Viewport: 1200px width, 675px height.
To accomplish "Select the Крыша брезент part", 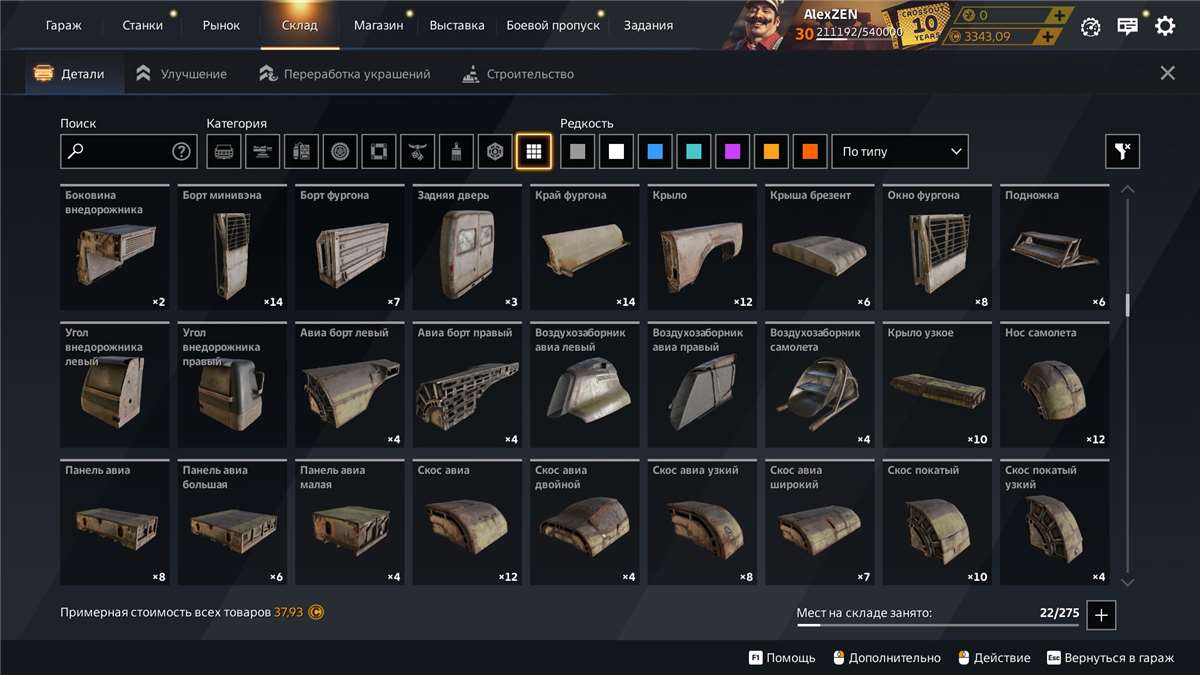I will (820, 247).
